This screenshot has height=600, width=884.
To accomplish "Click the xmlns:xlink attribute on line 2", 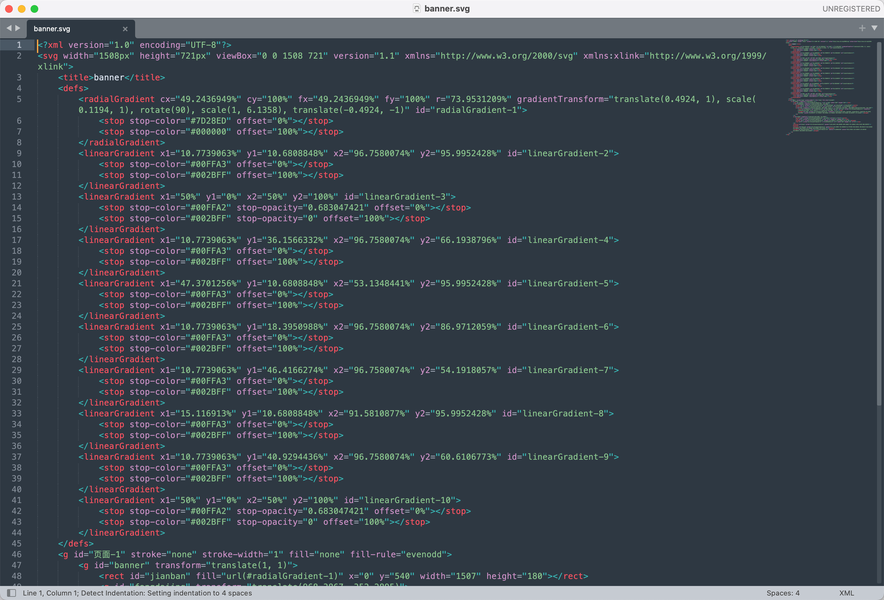I will click(x=614, y=56).
